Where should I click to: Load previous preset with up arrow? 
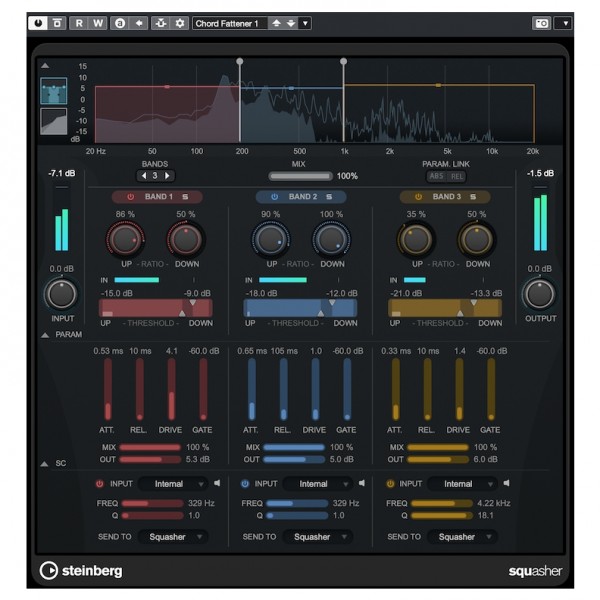[276, 23]
